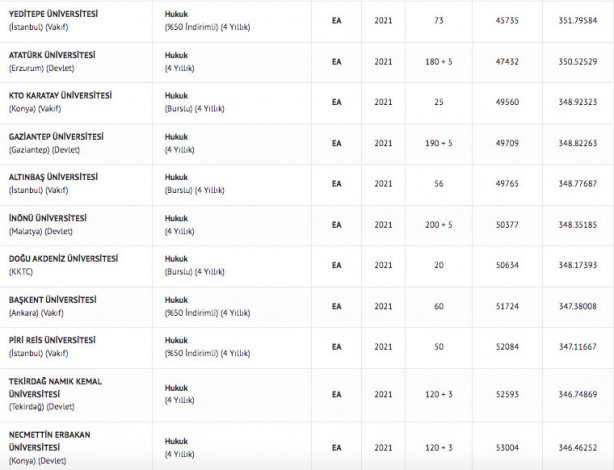Viewport: 614px width, 470px height.
Task: Click Hukuk program in Başkent row
Action: [x=176, y=300]
